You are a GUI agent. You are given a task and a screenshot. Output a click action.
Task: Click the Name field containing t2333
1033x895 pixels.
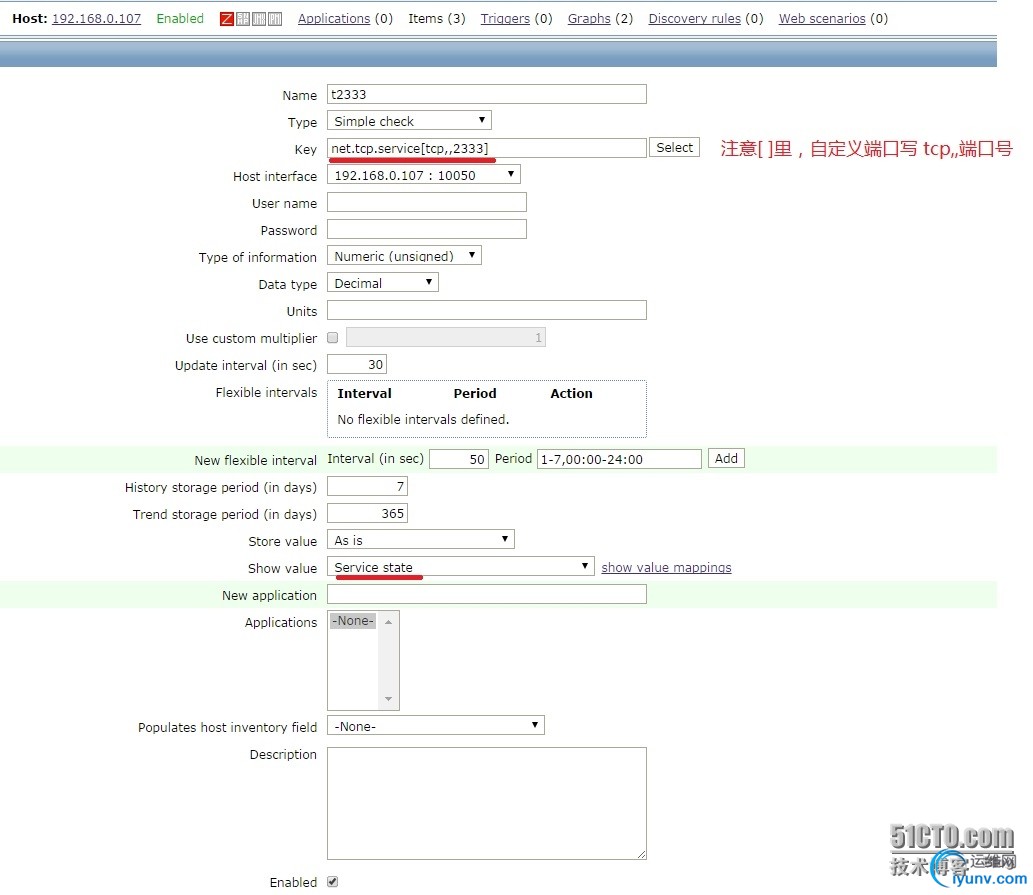(486, 94)
